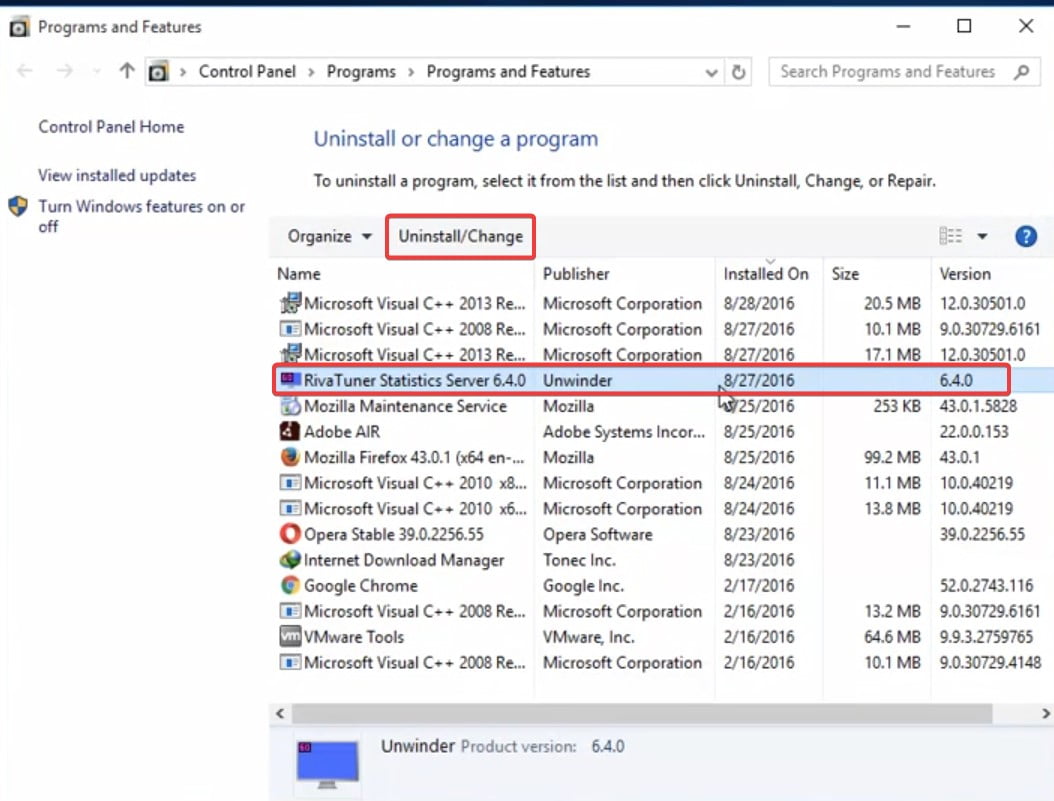Click the Forward navigation arrow
Viewport: 1054px width, 801px height.
pyautogui.click(x=65, y=71)
